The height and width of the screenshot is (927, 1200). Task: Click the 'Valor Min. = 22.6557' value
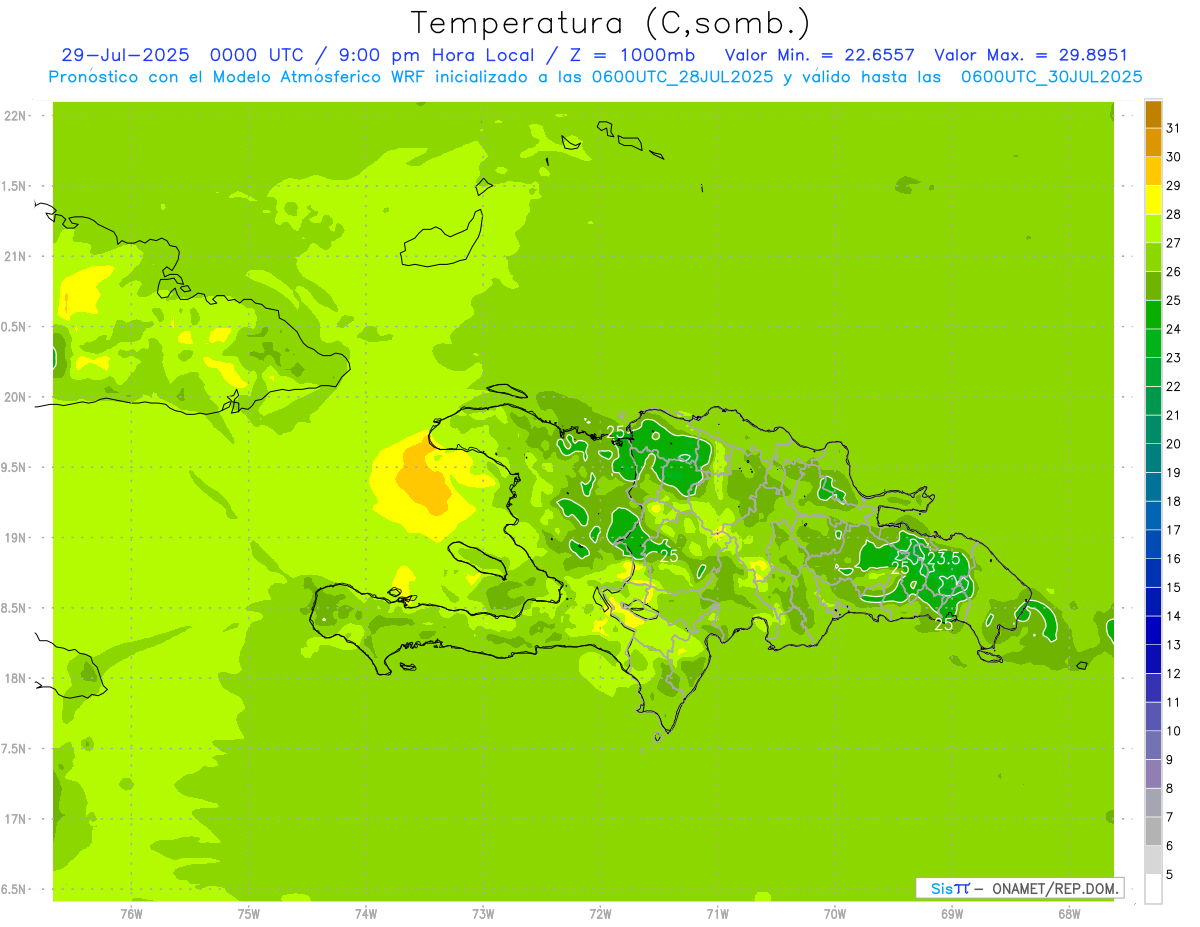pos(820,55)
